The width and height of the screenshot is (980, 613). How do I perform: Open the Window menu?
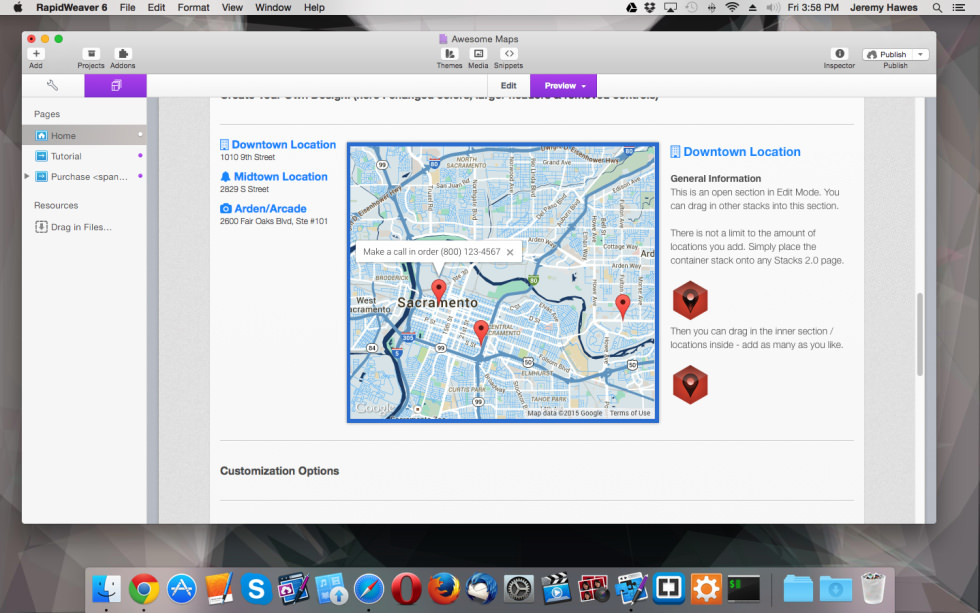pyautogui.click(x=273, y=7)
